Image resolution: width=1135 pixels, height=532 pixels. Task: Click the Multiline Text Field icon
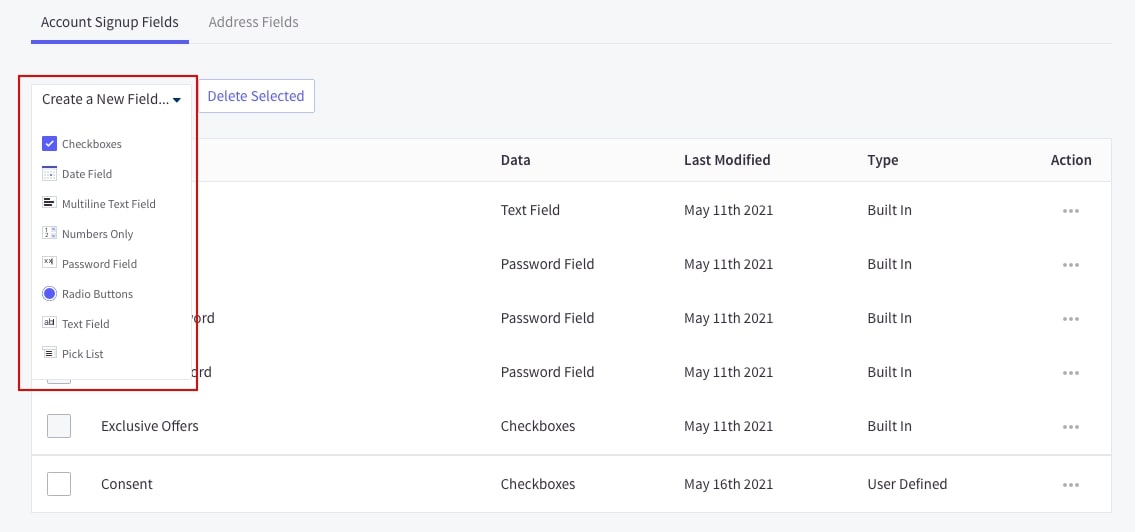49,203
